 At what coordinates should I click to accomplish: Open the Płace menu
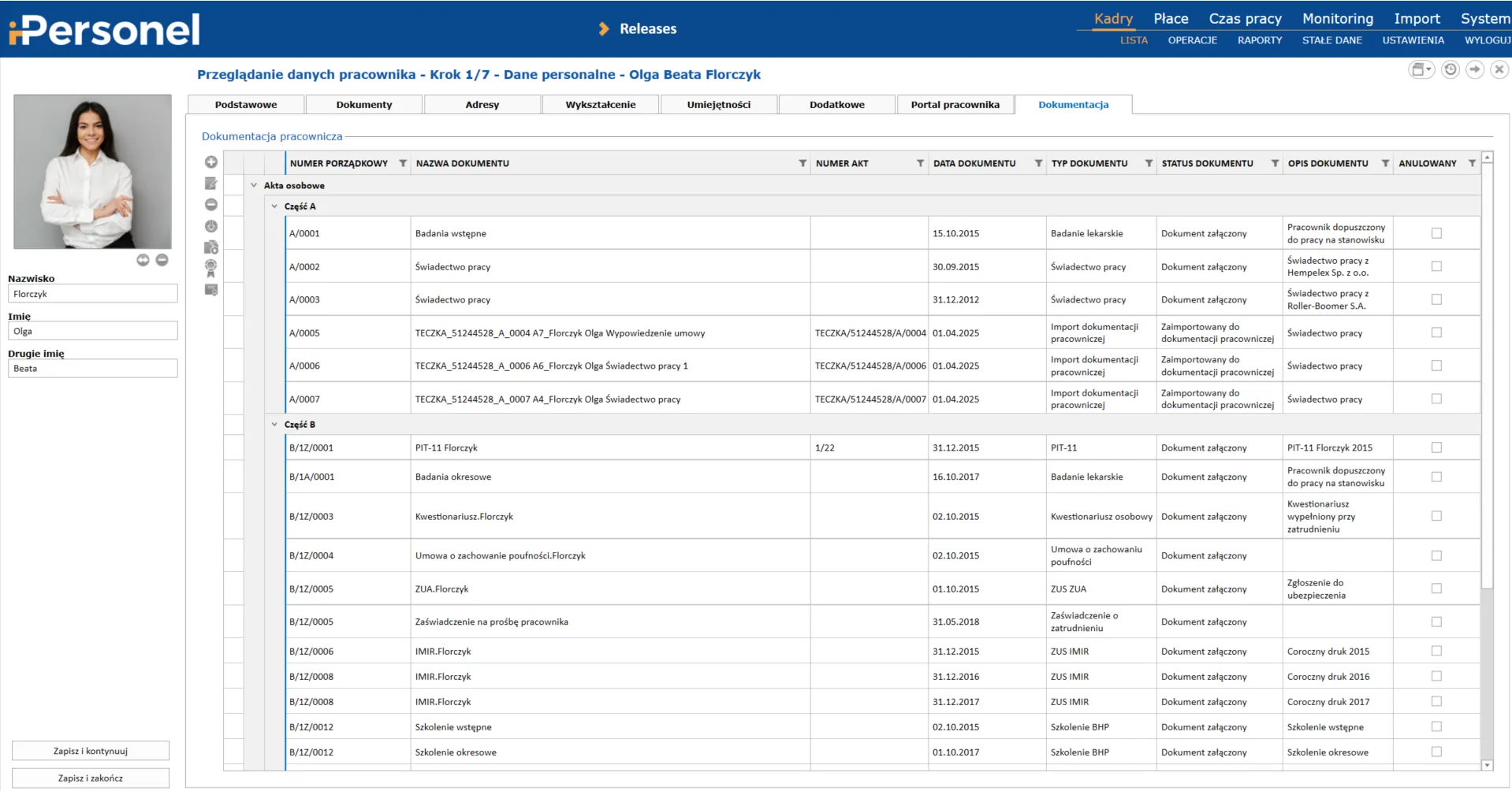(x=1171, y=19)
